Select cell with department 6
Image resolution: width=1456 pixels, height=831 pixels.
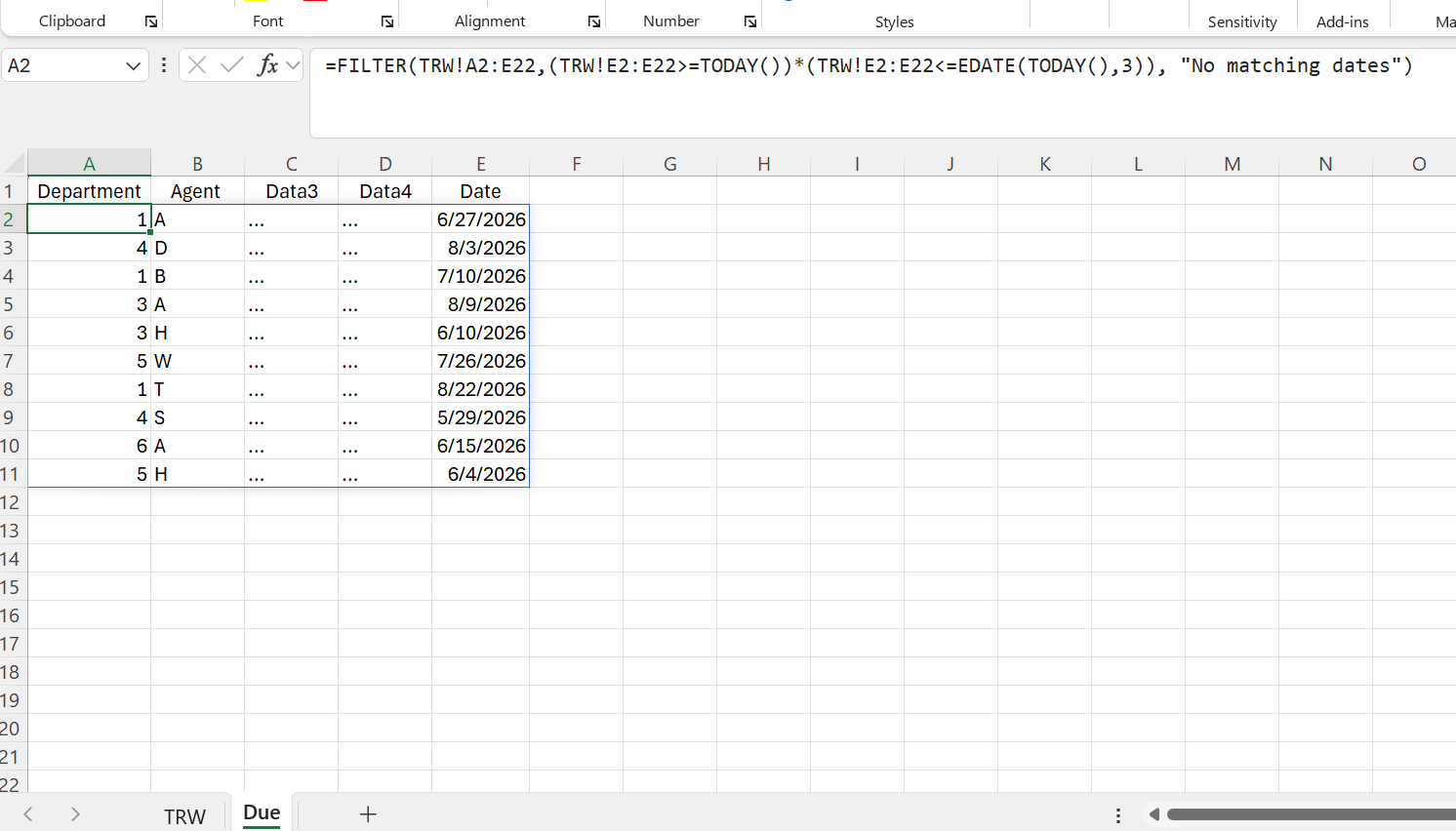(89, 446)
